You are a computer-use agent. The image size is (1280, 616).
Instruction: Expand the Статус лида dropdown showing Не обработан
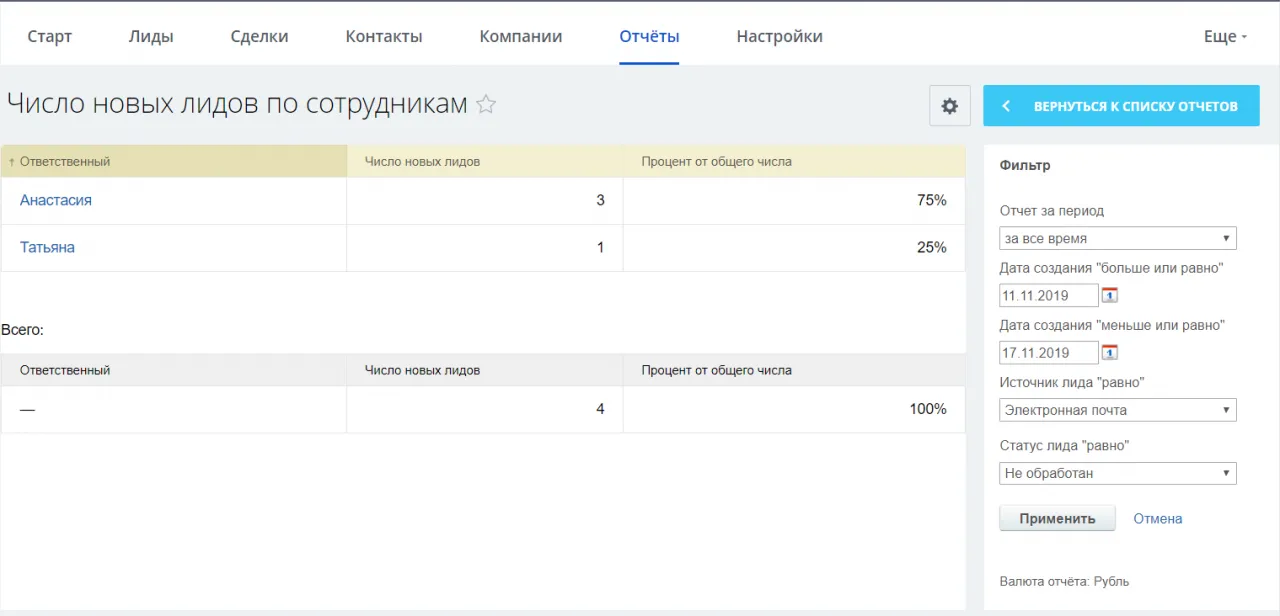(1117, 472)
